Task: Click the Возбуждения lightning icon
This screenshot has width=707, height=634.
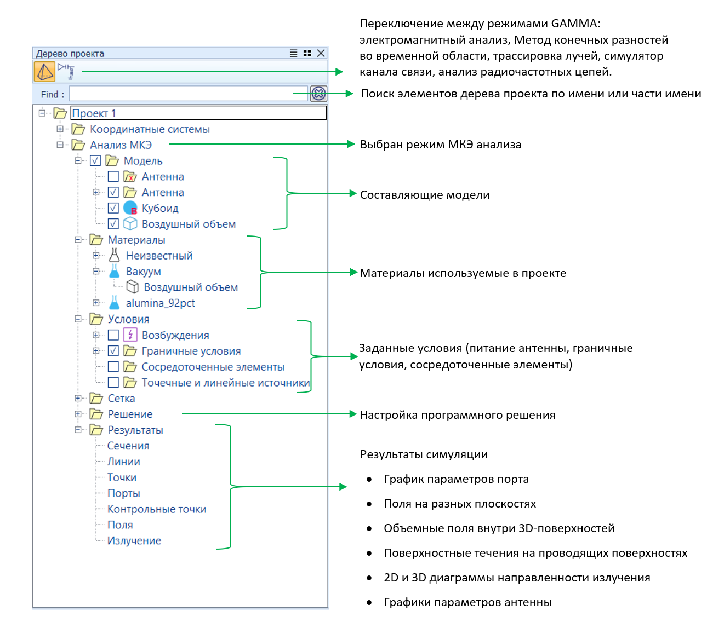Action: (x=129, y=335)
